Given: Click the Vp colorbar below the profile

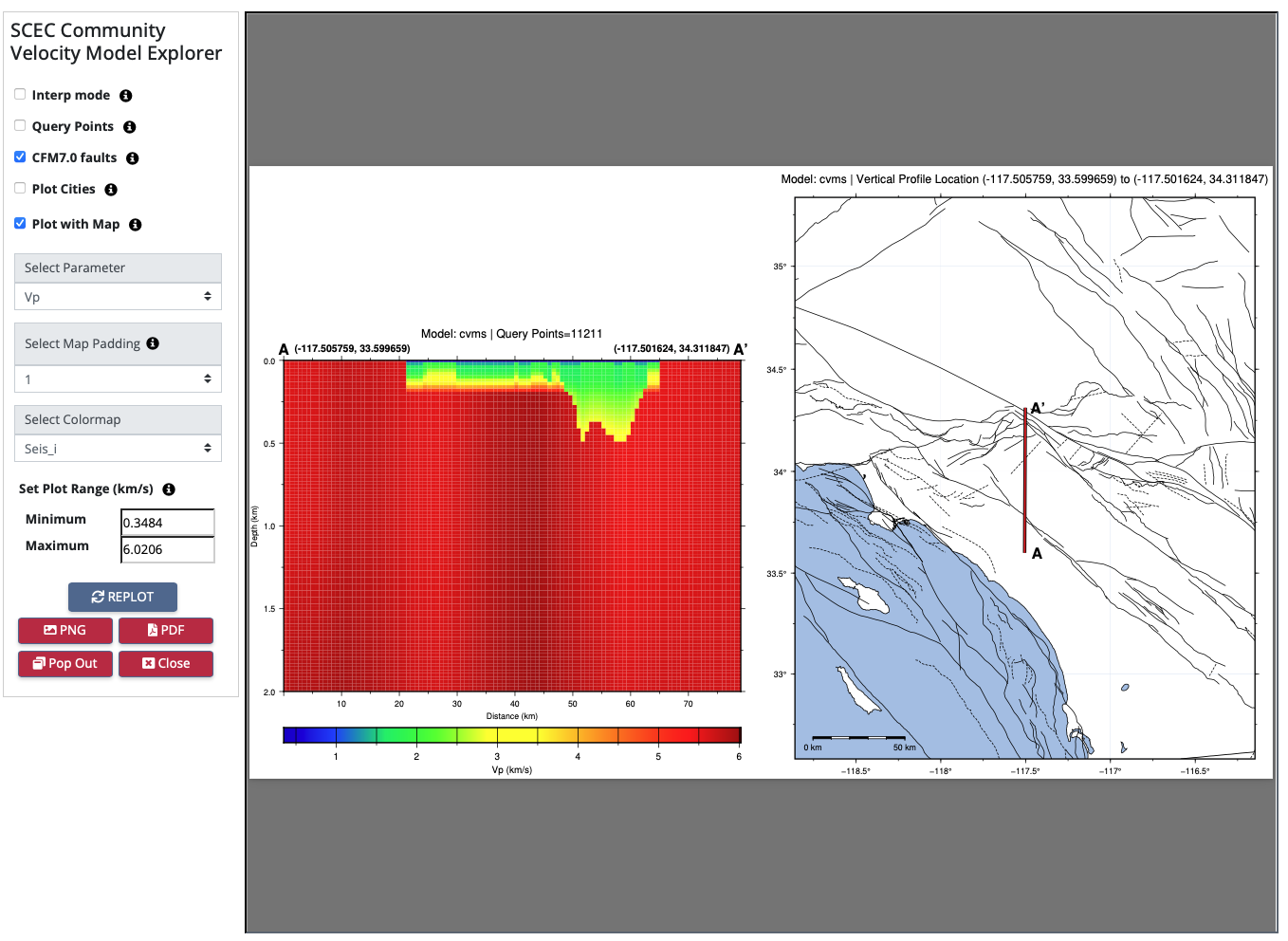Looking at the screenshot, I should (511, 735).
